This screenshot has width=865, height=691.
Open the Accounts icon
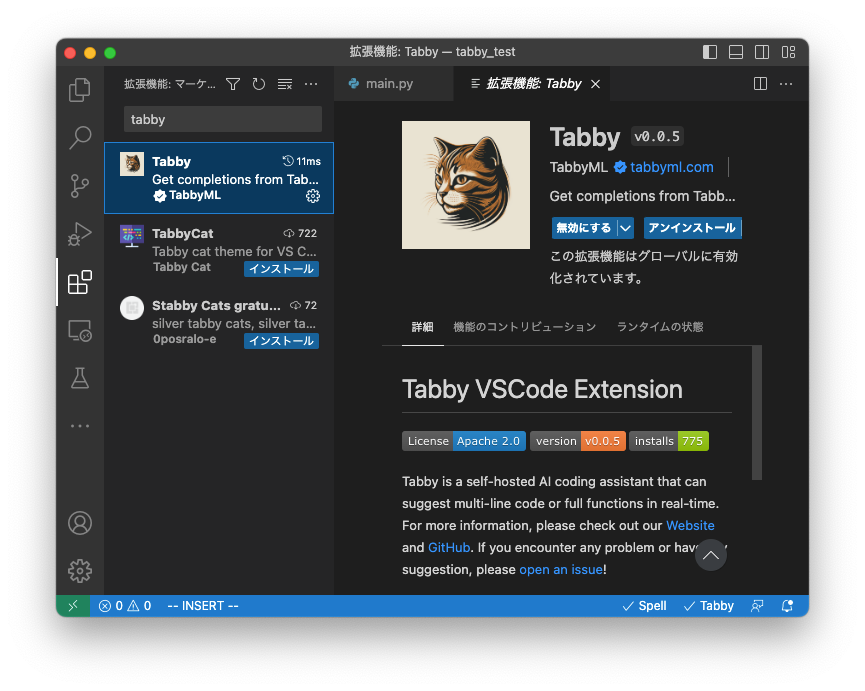(x=80, y=523)
